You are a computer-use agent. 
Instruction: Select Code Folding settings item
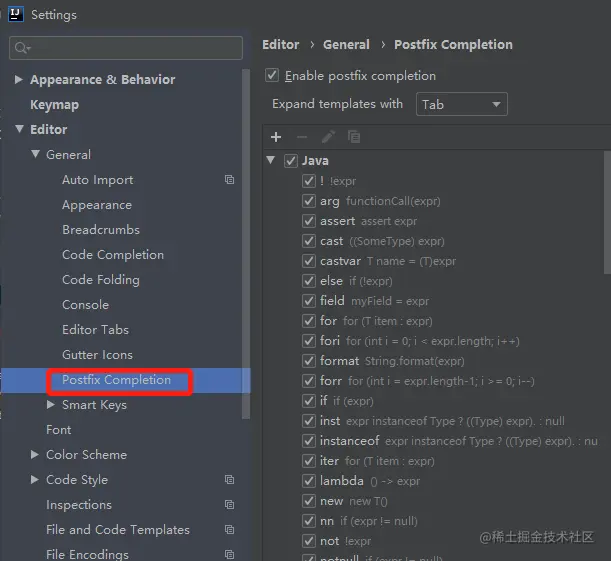(101, 280)
